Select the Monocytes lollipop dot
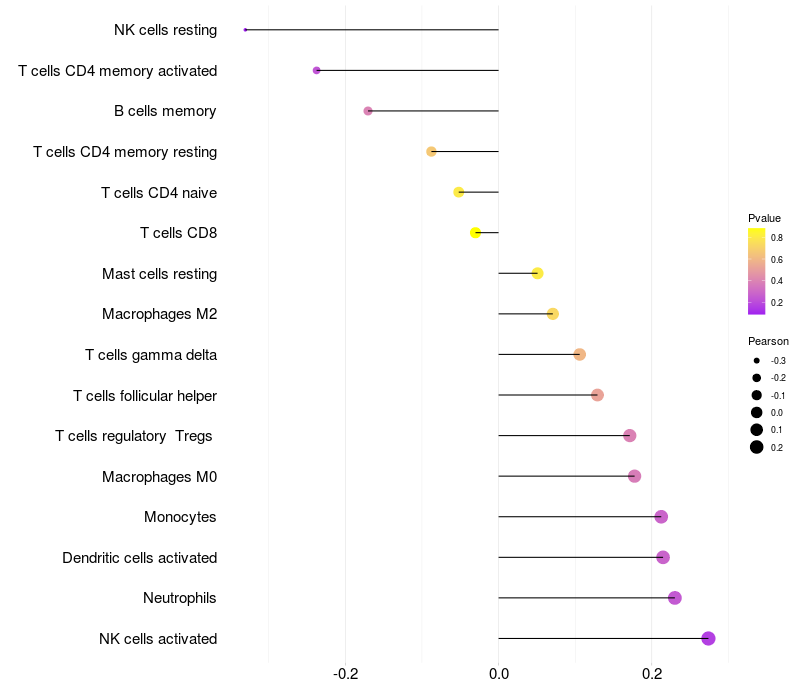The height and width of the screenshot is (700, 800). (661, 517)
